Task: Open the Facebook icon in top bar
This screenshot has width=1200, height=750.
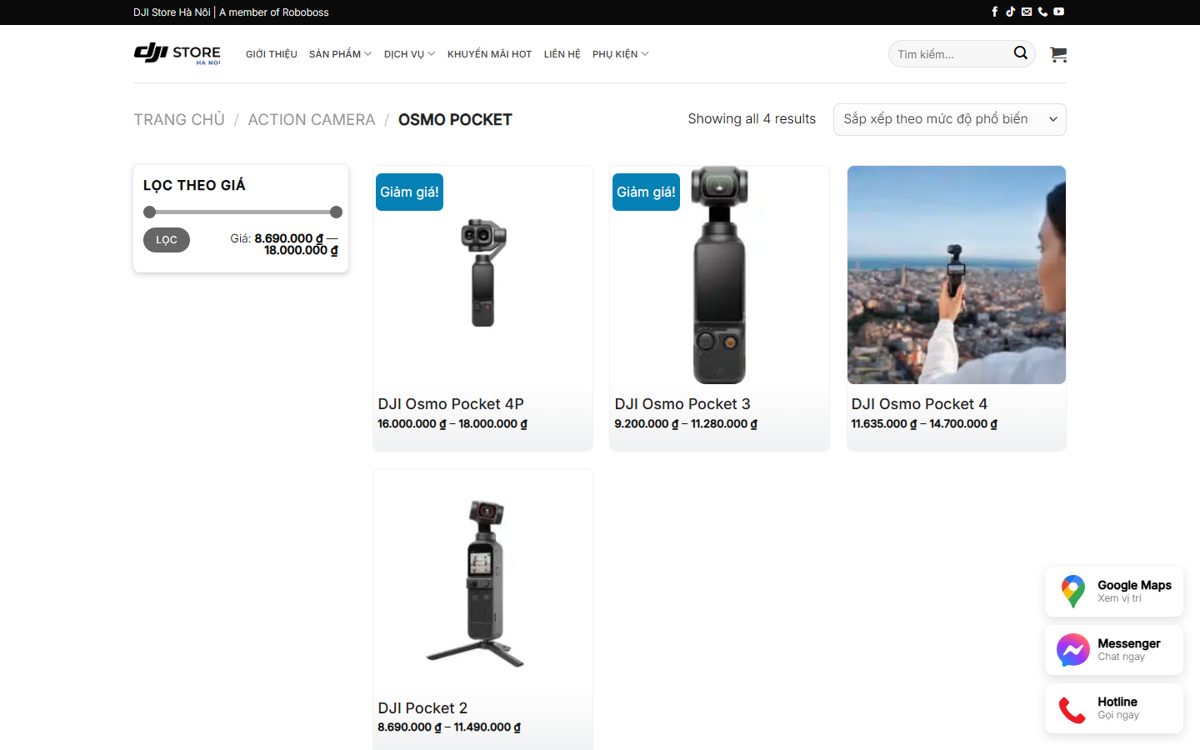Action: tap(995, 12)
